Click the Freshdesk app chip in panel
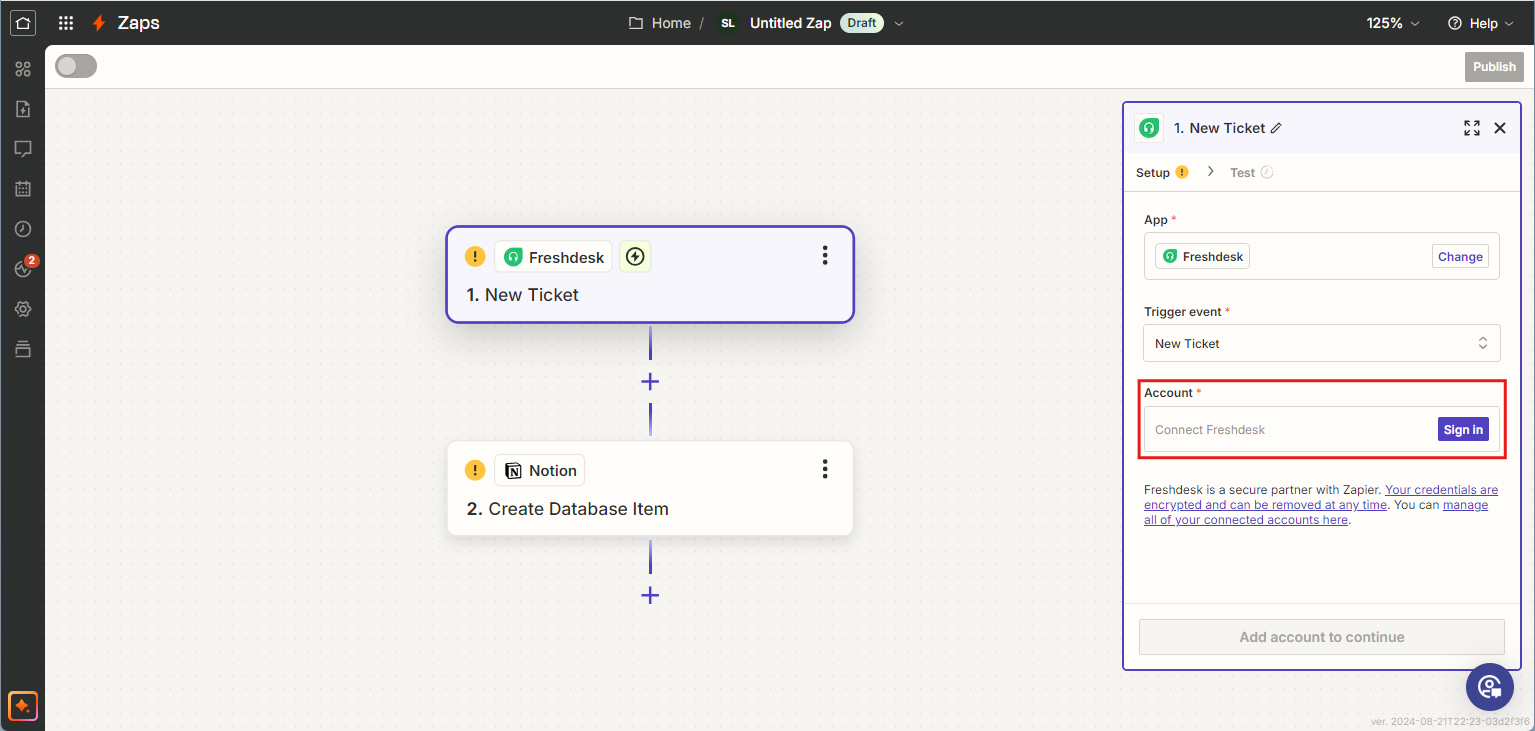The image size is (1535, 731). click(1202, 256)
